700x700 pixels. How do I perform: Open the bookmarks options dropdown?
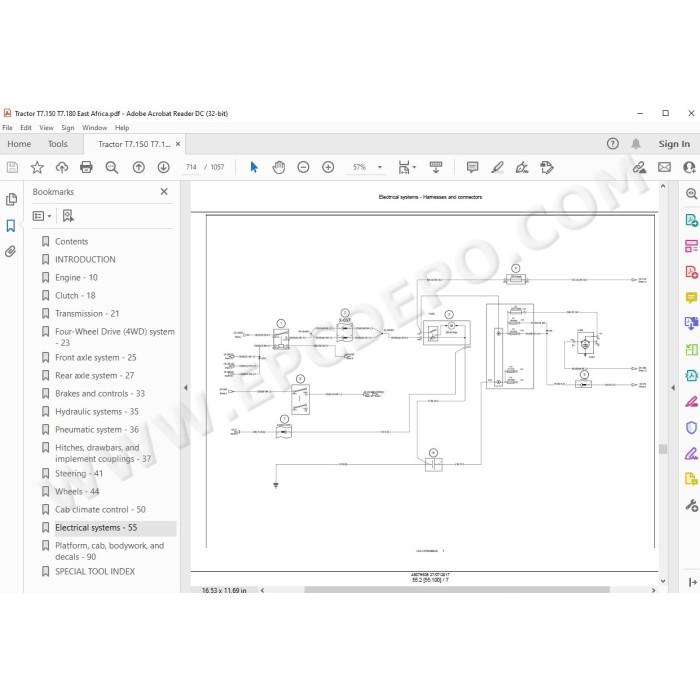click(42, 216)
